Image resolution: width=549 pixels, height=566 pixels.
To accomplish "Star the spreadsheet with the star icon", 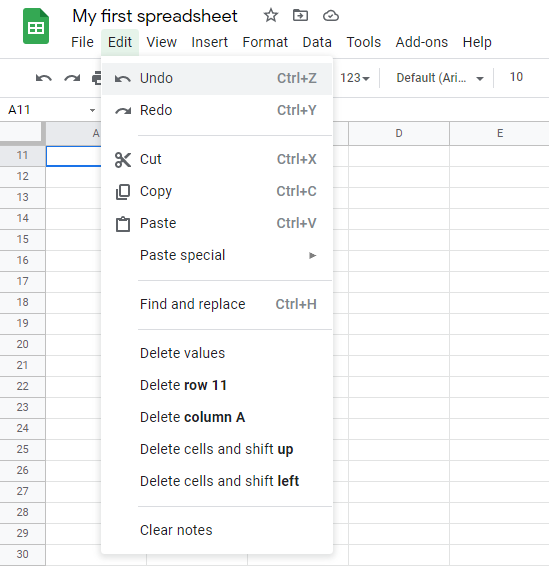I will pyautogui.click(x=271, y=16).
